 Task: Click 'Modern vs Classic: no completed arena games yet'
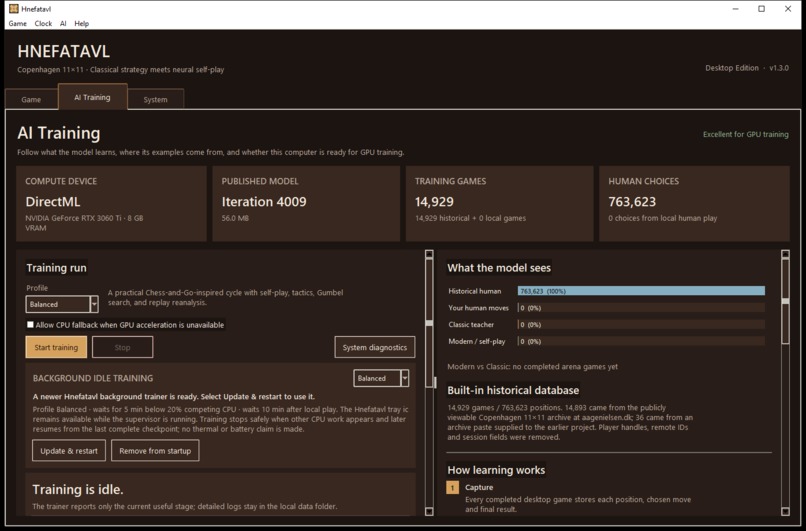coord(533,367)
